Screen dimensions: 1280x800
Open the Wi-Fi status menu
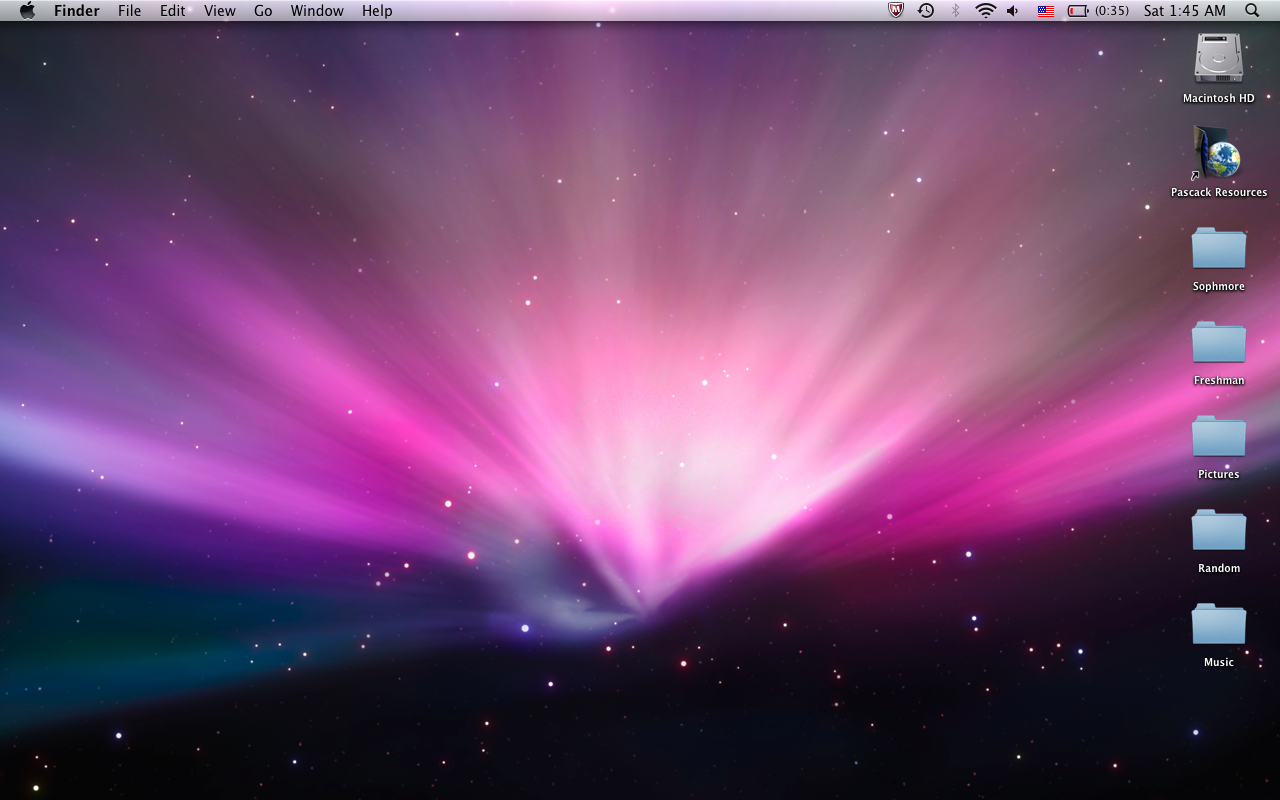[x=986, y=10]
